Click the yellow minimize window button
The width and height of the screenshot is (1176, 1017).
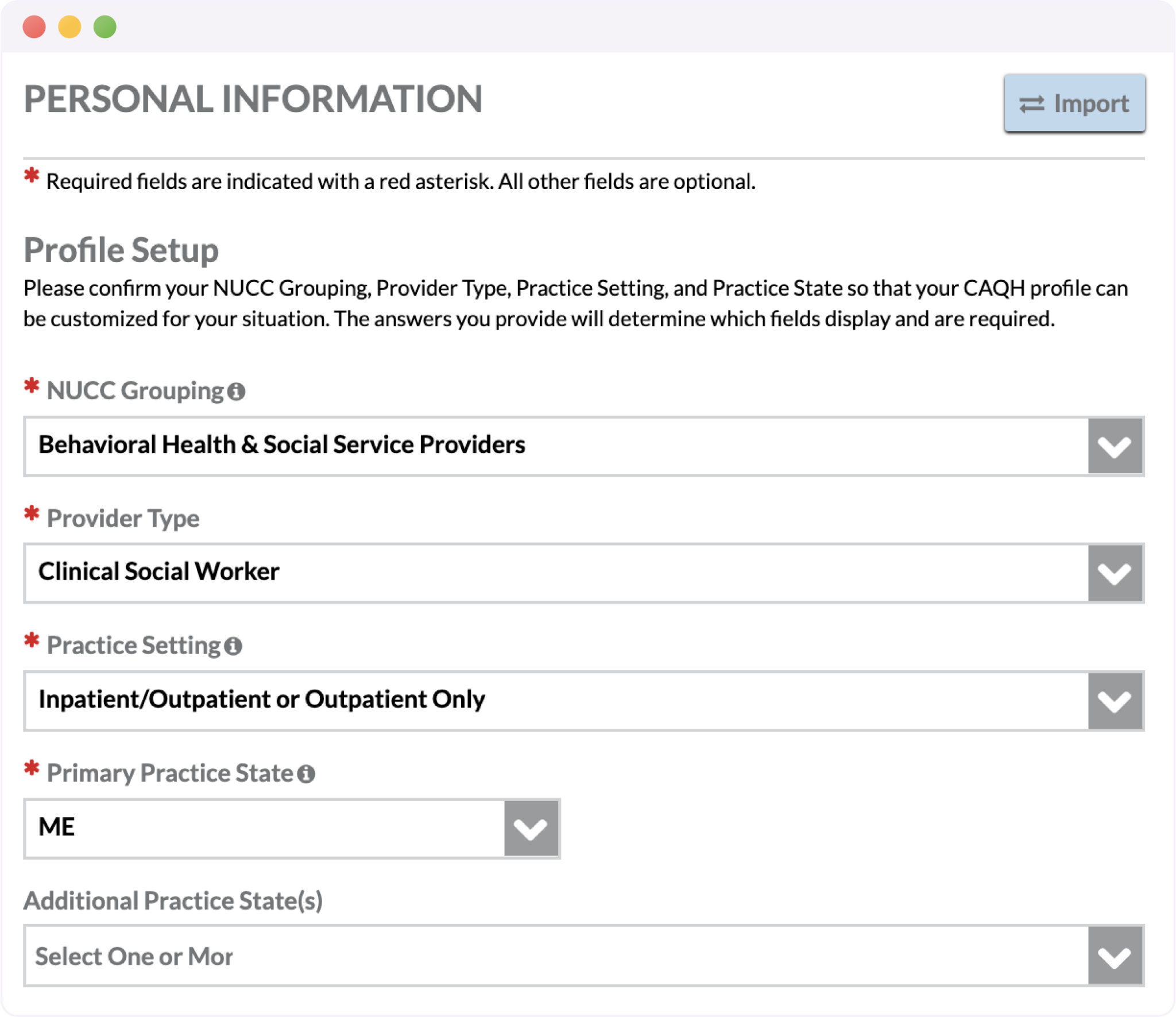(69, 26)
